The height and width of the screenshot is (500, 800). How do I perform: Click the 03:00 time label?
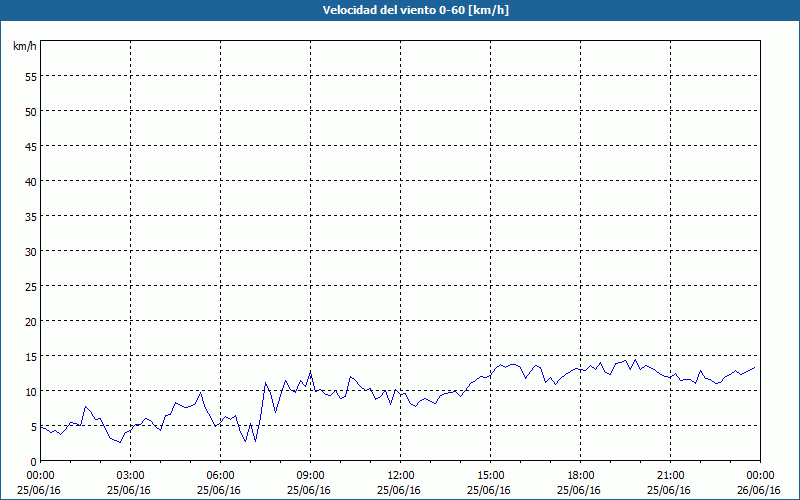pos(130,475)
